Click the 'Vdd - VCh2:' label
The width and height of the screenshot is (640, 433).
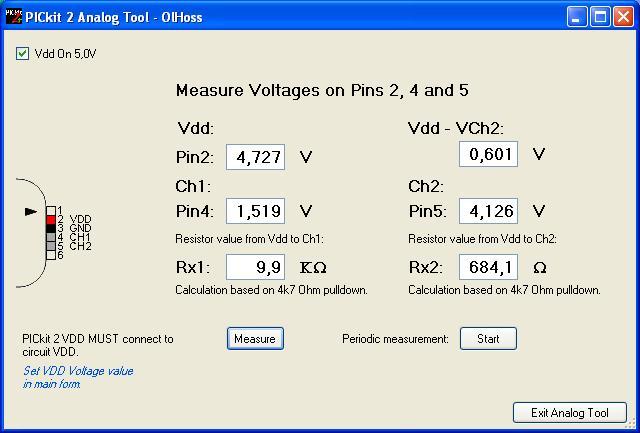(x=456, y=129)
